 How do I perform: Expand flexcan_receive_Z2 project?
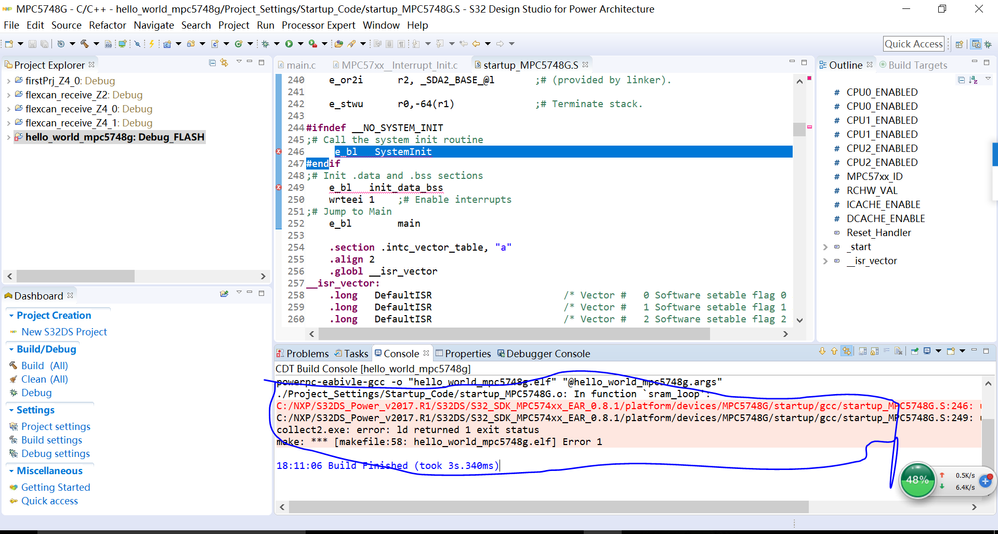point(8,95)
